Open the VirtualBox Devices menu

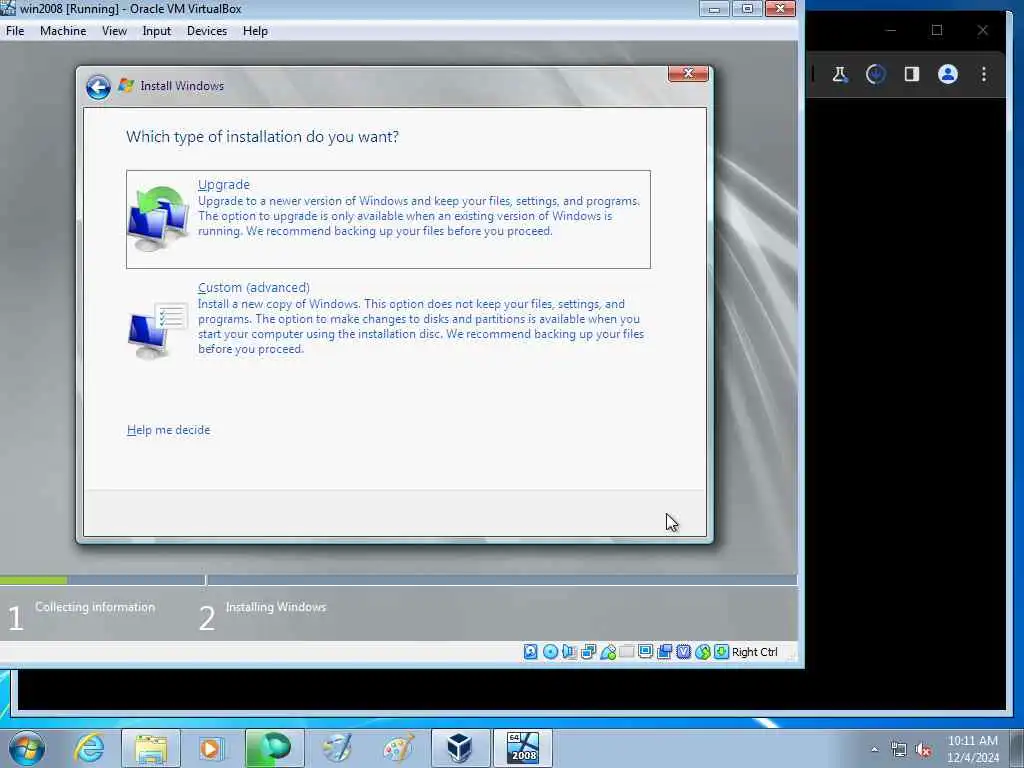click(207, 31)
